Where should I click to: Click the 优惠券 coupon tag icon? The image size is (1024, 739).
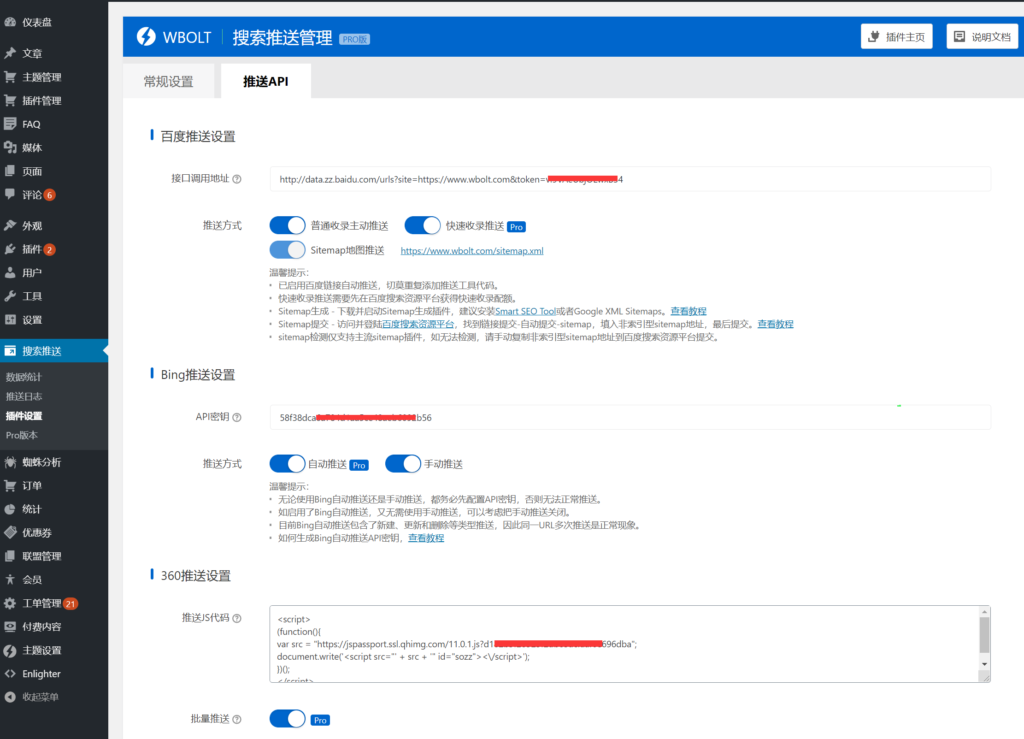pos(10,533)
